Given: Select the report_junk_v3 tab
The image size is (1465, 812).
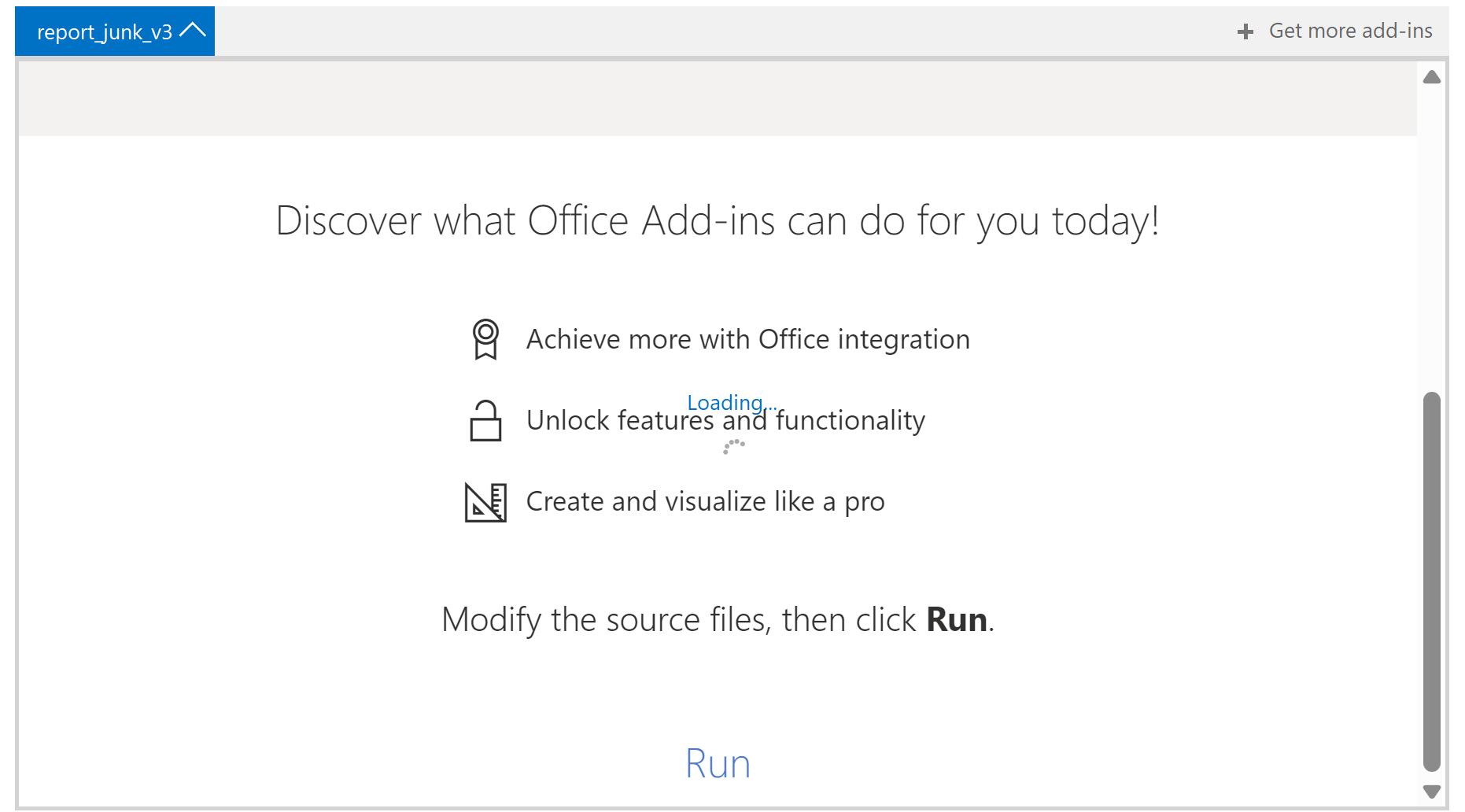Looking at the screenshot, I should (115, 31).
